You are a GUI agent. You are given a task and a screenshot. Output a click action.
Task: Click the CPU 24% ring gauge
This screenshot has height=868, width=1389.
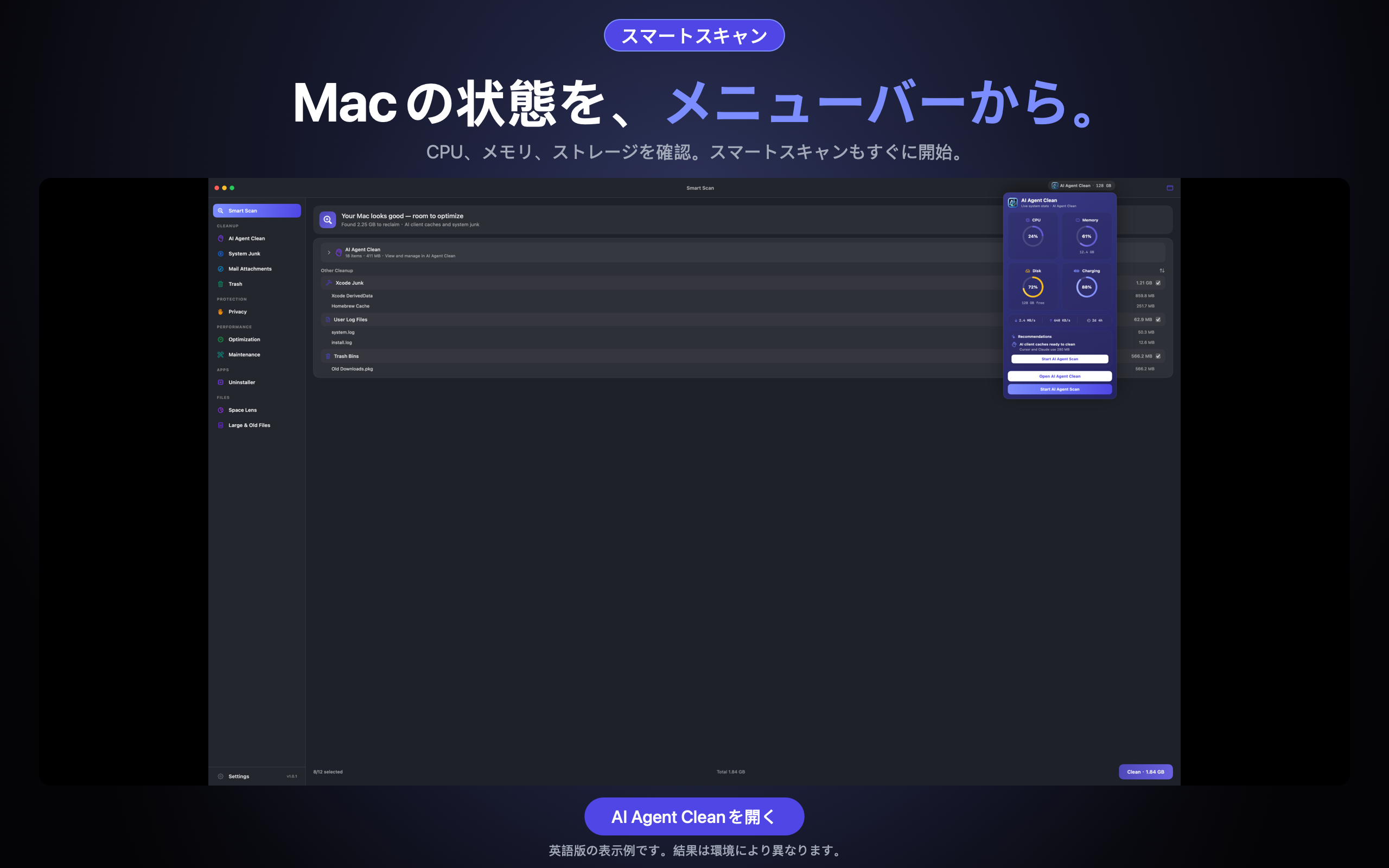tap(1033, 236)
